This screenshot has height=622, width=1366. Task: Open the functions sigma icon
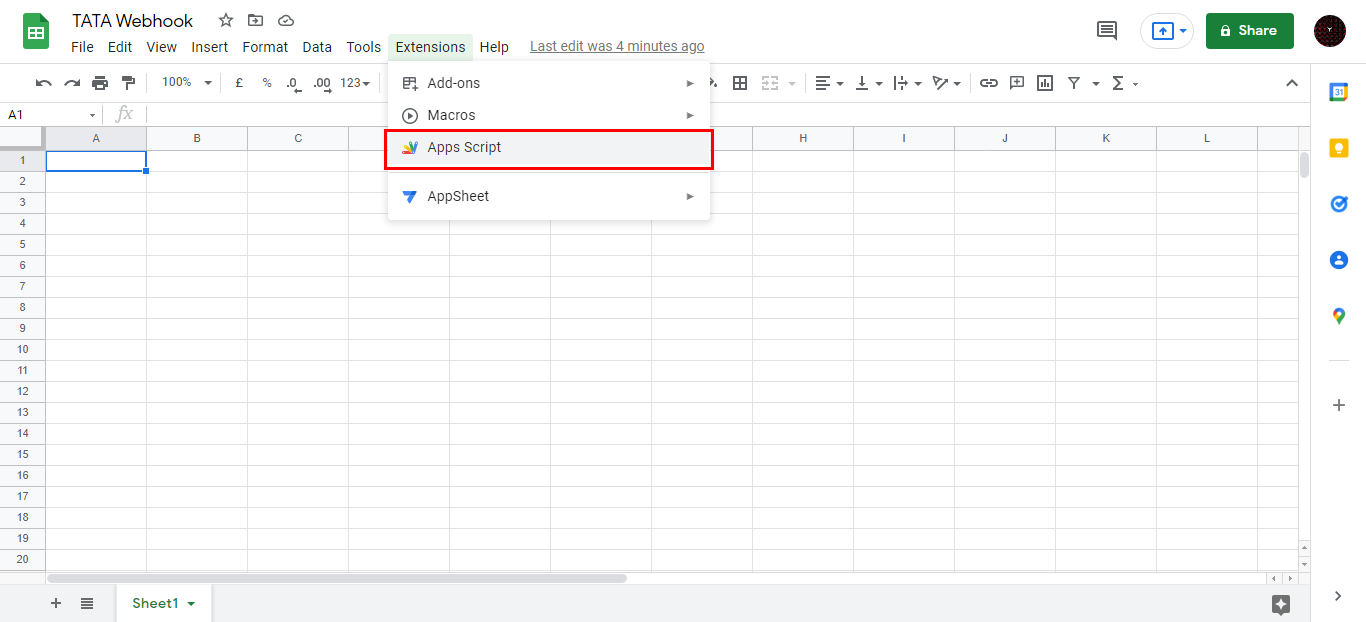pos(1119,83)
